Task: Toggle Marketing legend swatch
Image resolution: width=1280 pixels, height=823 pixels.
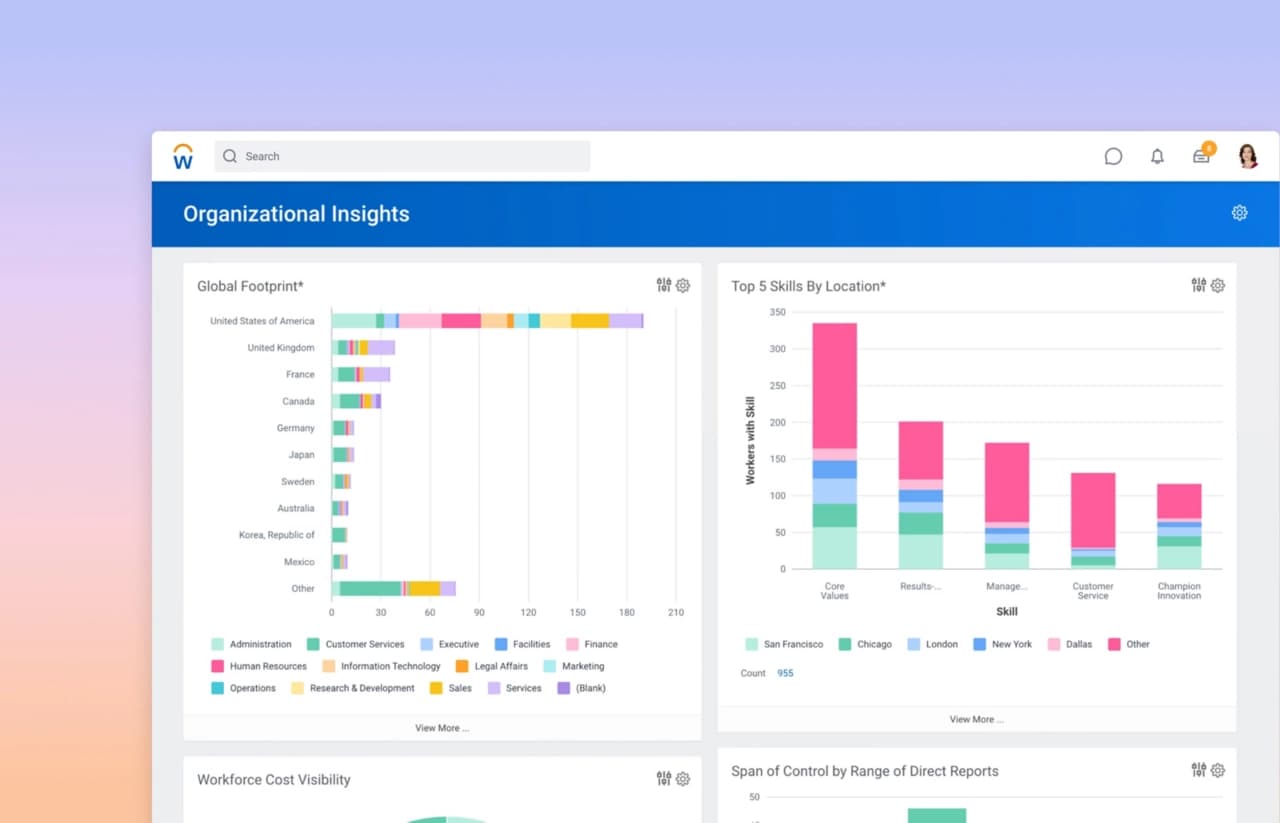Action: click(550, 666)
